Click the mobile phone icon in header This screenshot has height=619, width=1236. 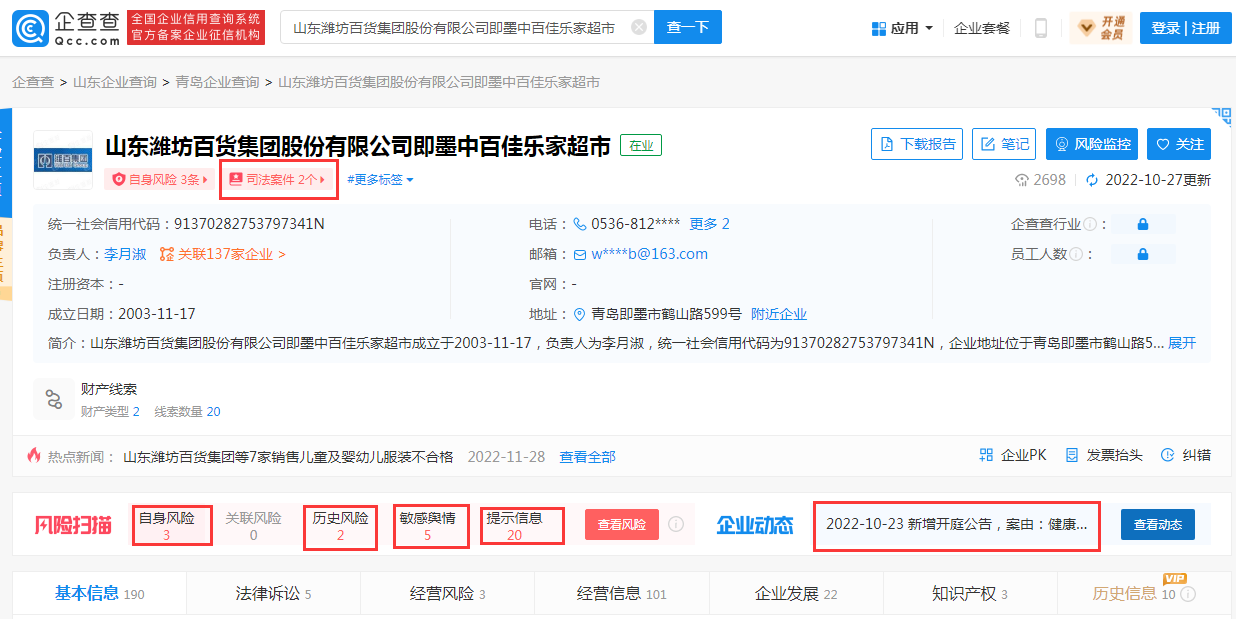coord(1040,28)
